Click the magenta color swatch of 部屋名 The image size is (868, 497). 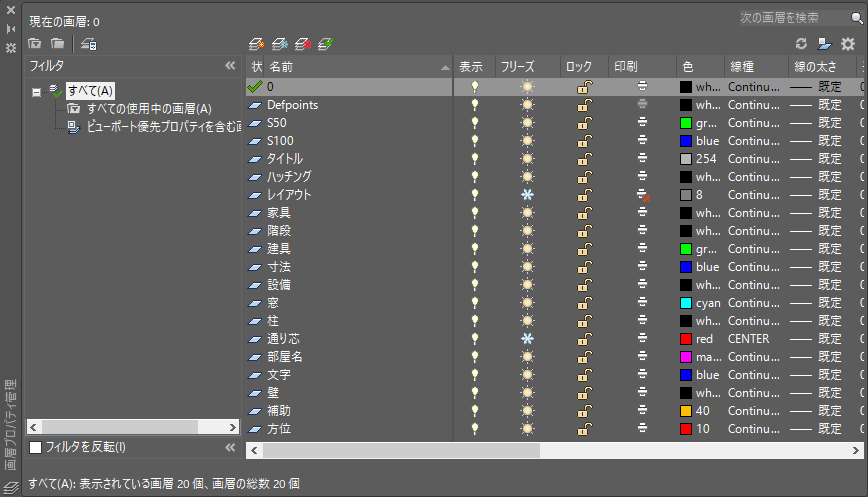686,357
